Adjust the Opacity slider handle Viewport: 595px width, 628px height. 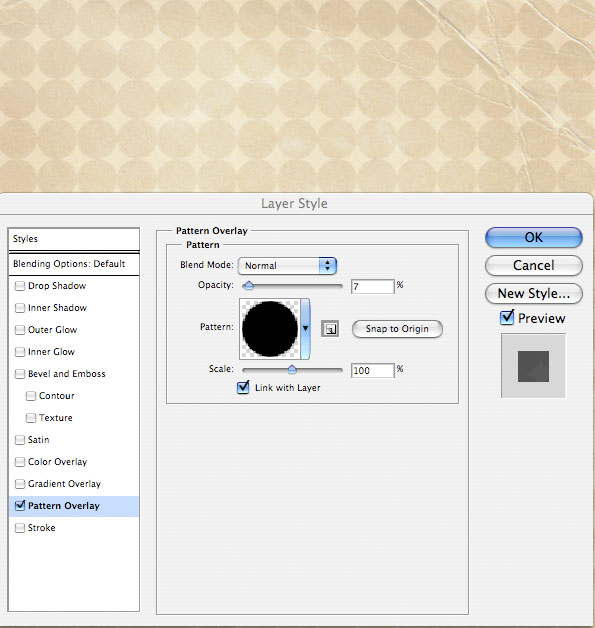(249, 286)
